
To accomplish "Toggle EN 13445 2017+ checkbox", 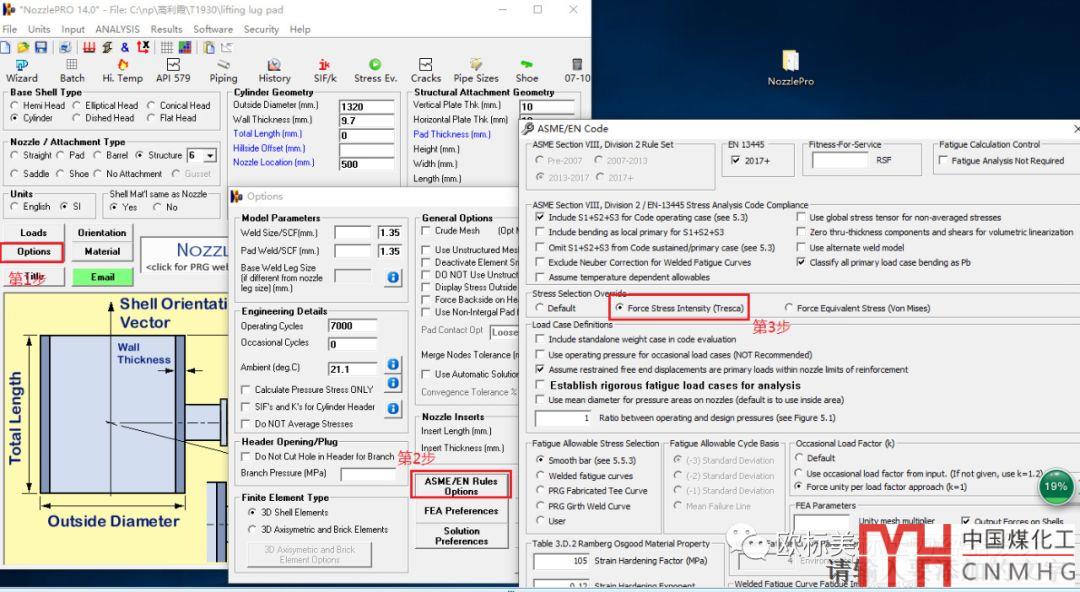I will pyautogui.click(x=736, y=160).
